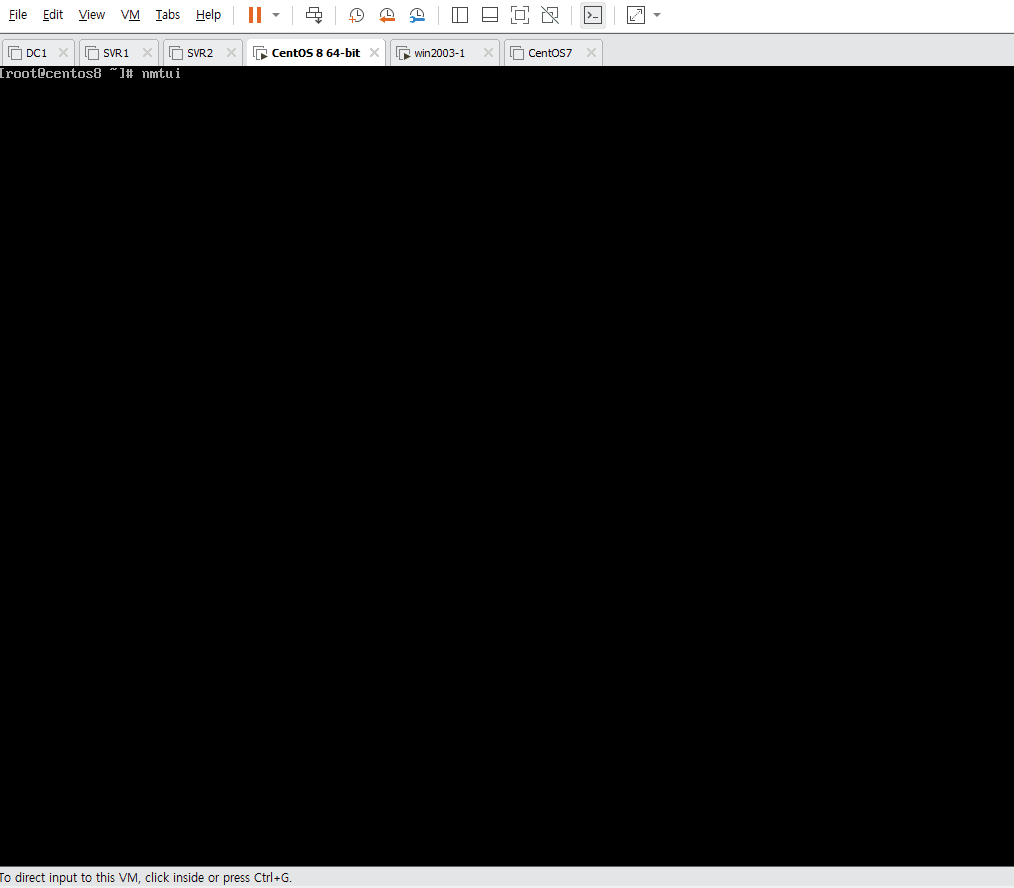Close the CentOS 8 64-bit tab
The width and height of the screenshot is (1014, 888).
pyautogui.click(x=374, y=52)
